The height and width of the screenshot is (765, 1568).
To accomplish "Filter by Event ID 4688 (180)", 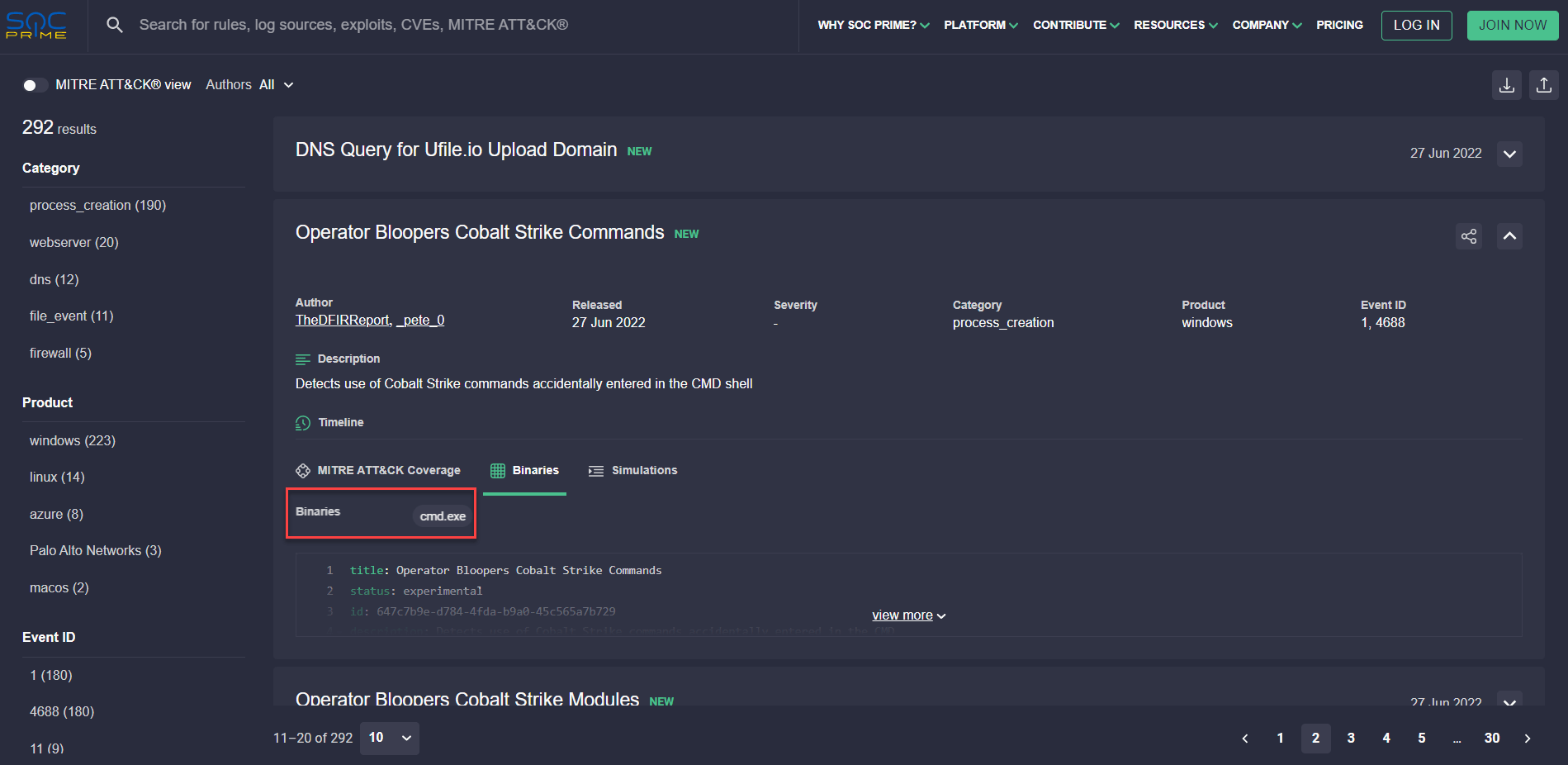I will point(62,712).
